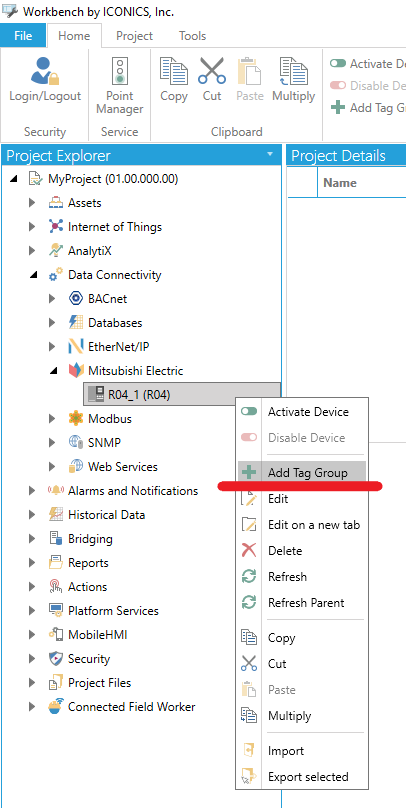Click the Alarms and Notifications bell icon
The image size is (406, 808).
[56, 491]
